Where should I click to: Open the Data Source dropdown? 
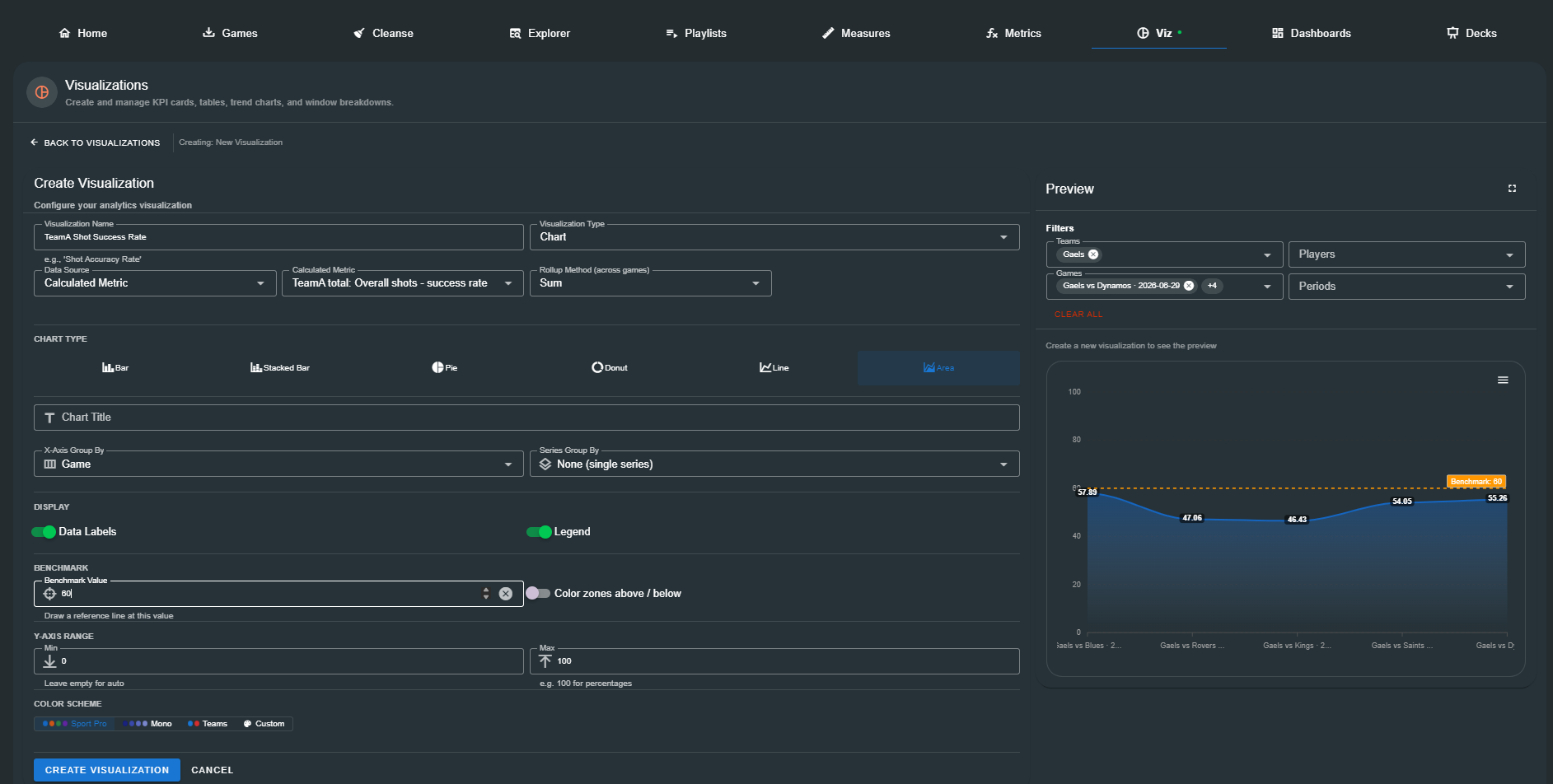tap(155, 283)
